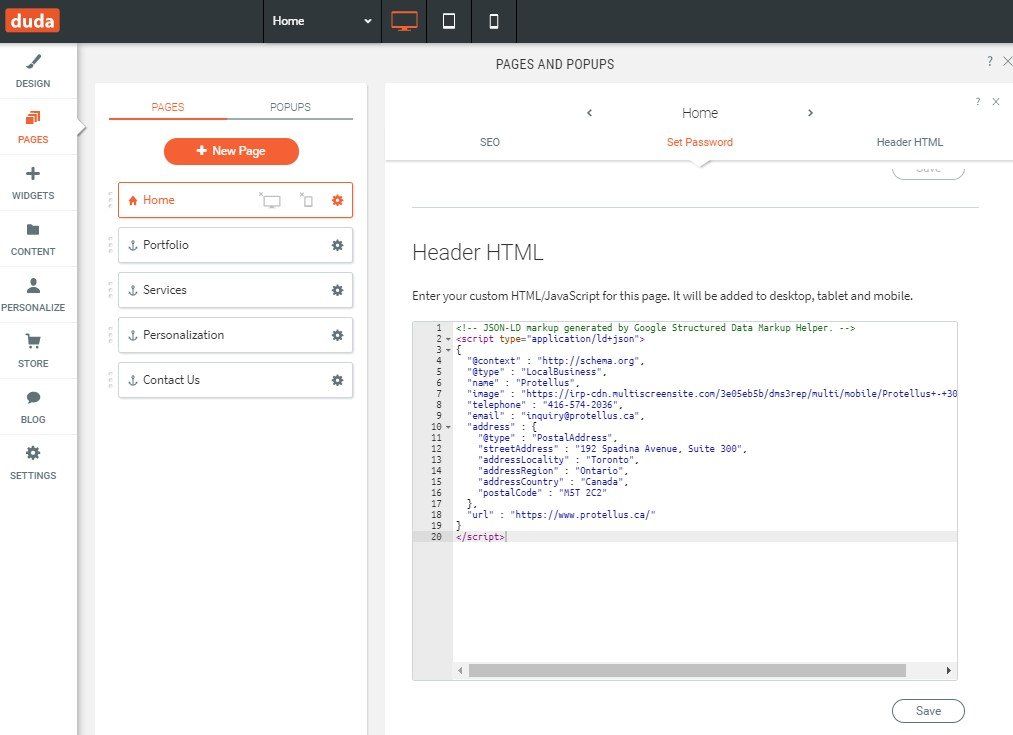Screen dimensions: 1013x735
Task: Click the partially hidden upper Save button
Action: (928, 171)
